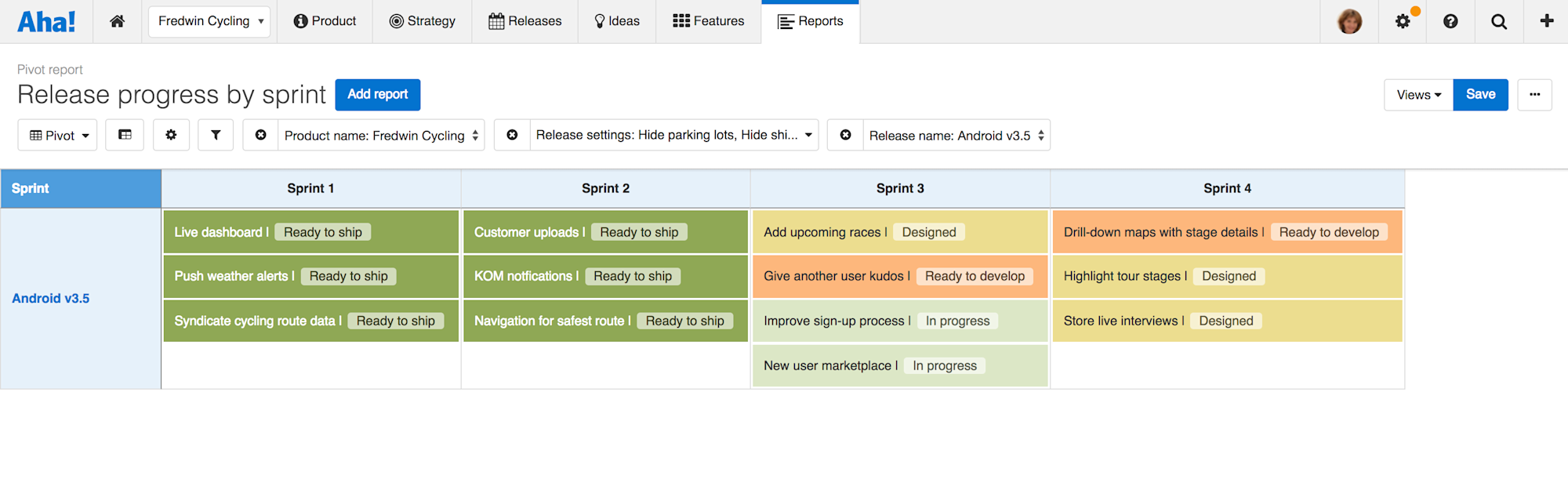Save the report

click(1480, 95)
